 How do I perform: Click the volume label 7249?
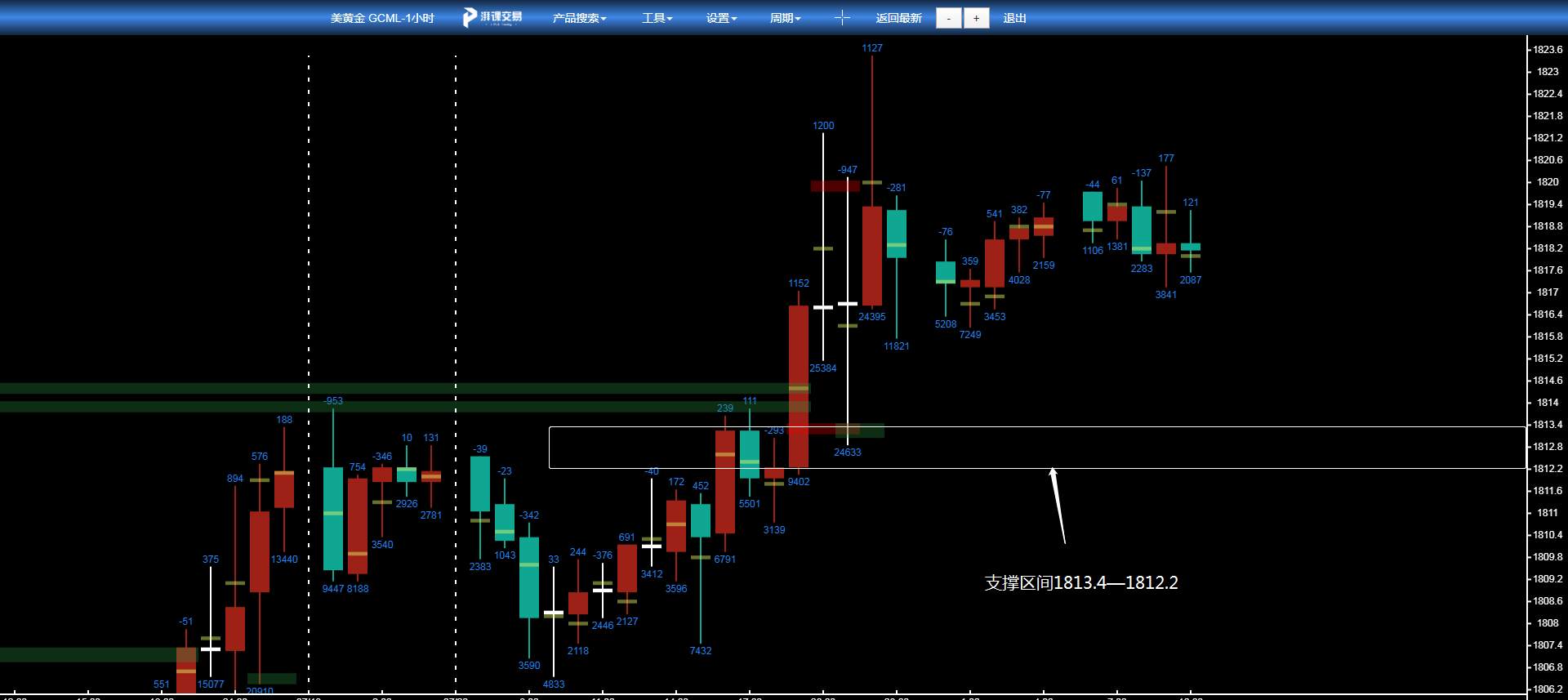[970, 335]
